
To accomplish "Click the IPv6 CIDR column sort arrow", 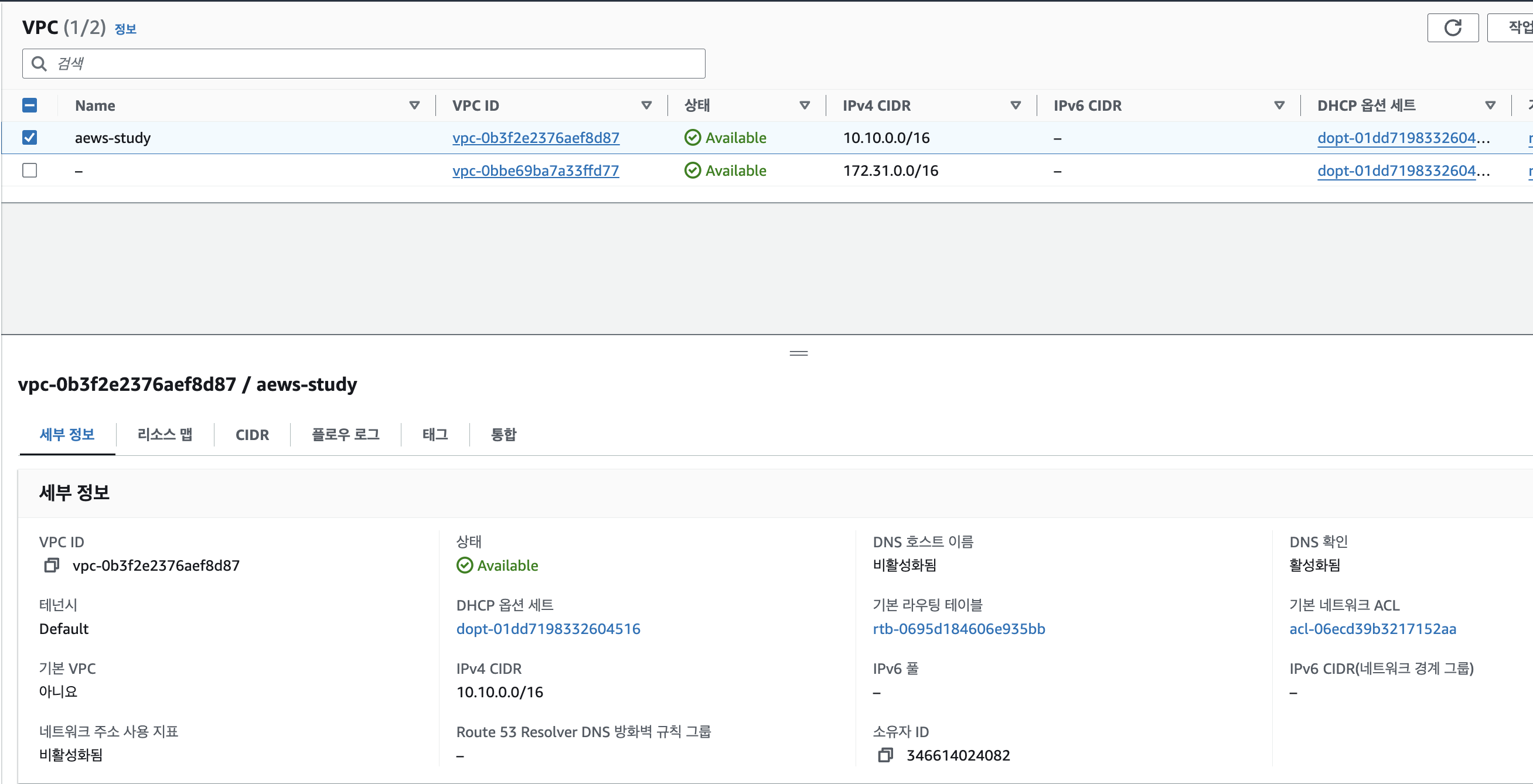I will click(1279, 105).
